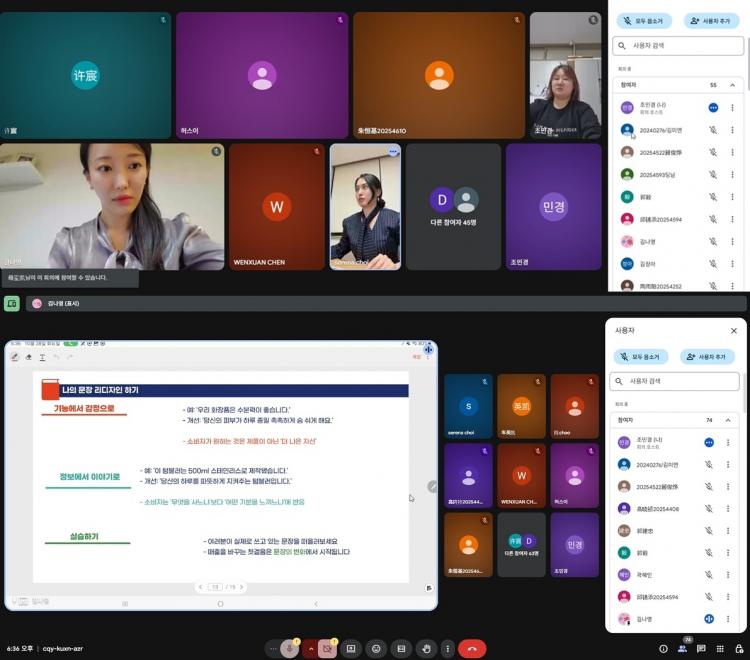Image resolution: width=750 pixels, height=660 pixels.
Task: Close the 사용자 side panel
Action: [733, 330]
